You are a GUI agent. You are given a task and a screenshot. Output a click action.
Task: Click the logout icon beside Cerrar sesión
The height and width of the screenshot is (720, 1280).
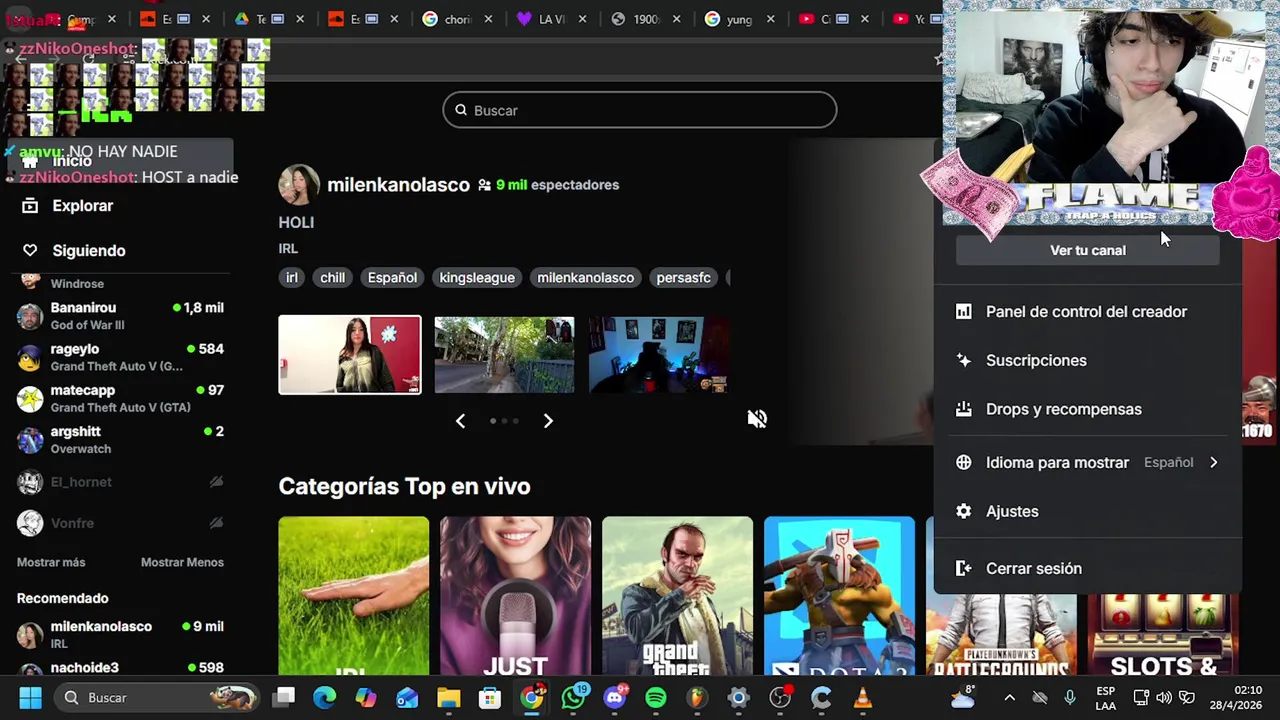[x=963, y=568]
